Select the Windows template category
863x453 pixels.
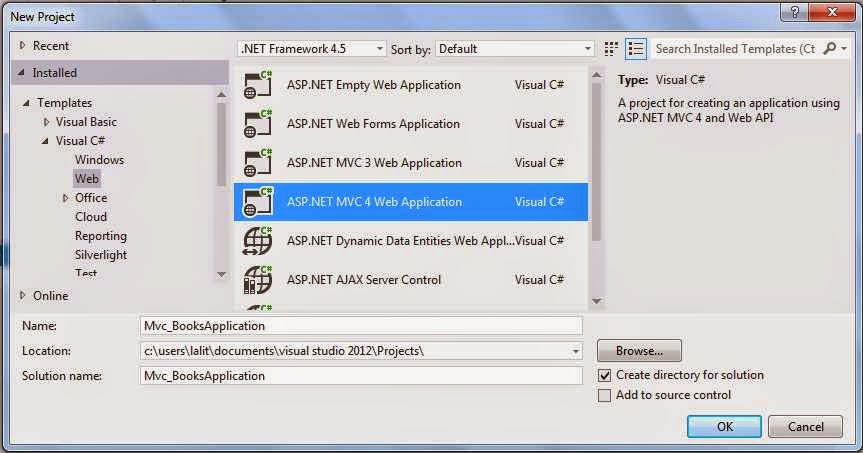click(x=99, y=160)
